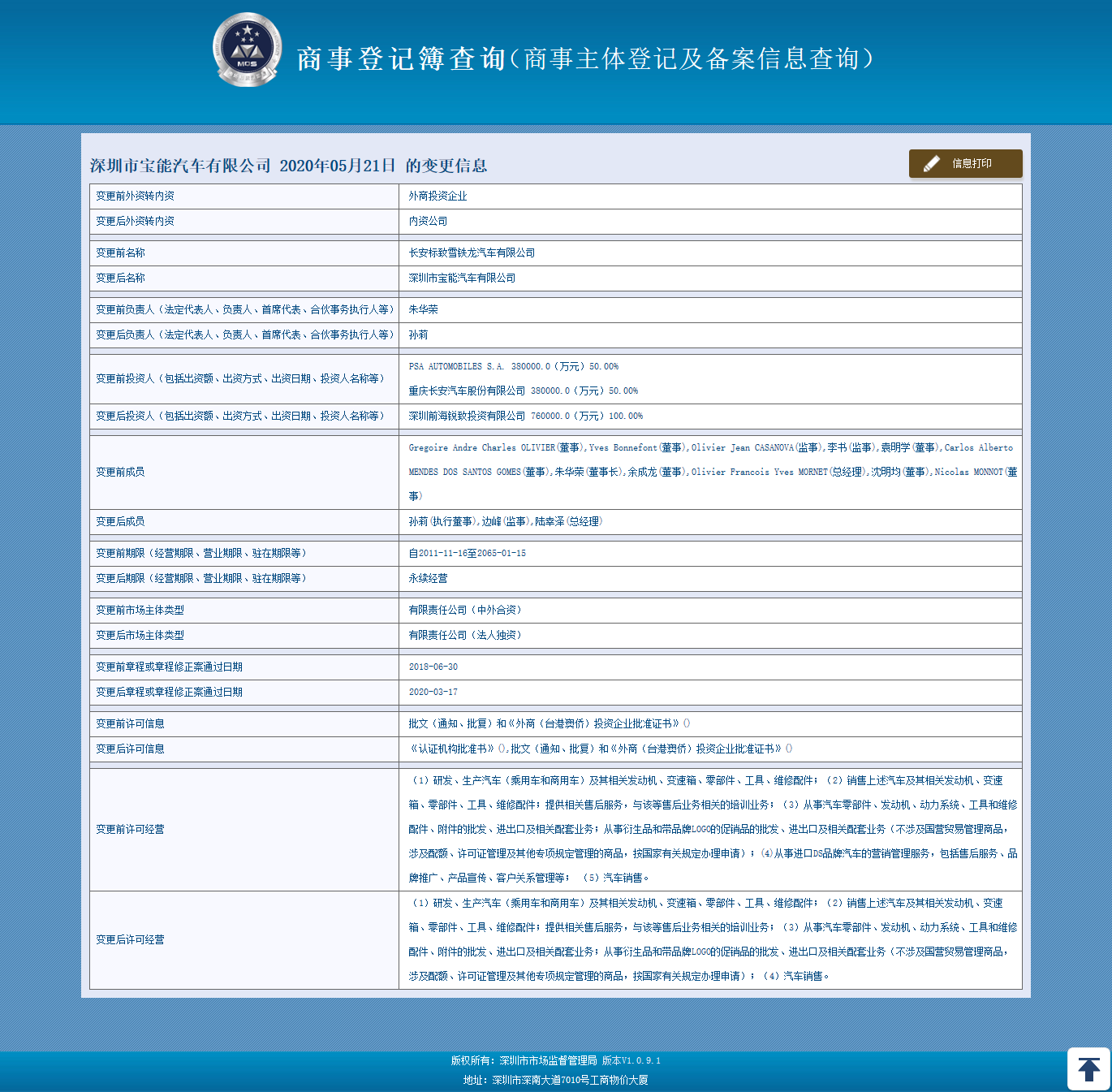This screenshot has width=1112, height=1092.
Task: Click the 版权所有 footer copyright text
Action: (555, 1060)
